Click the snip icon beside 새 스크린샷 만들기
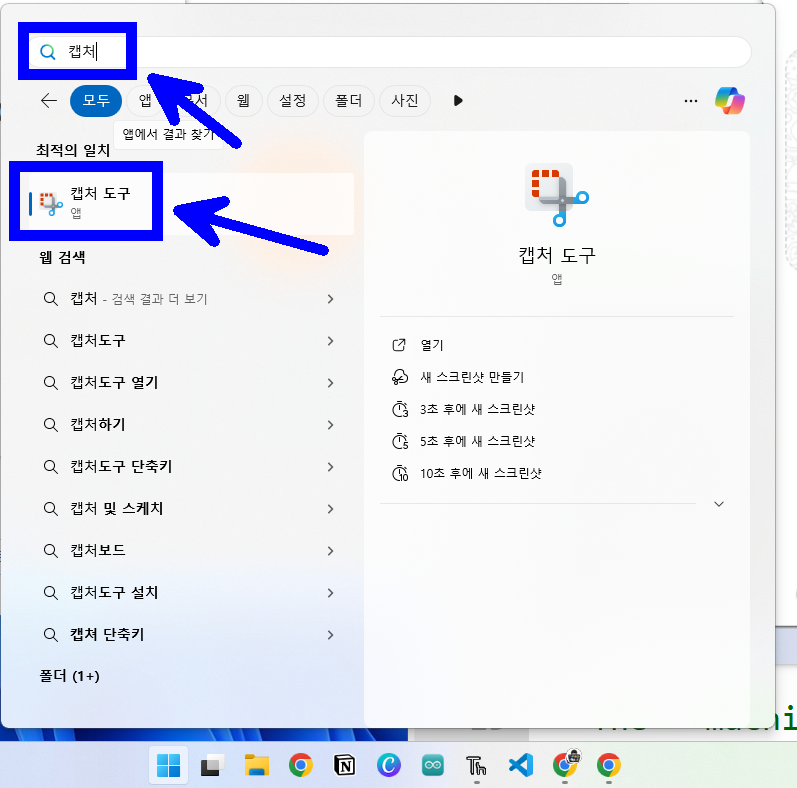This screenshot has height=788, width=797. [400, 377]
